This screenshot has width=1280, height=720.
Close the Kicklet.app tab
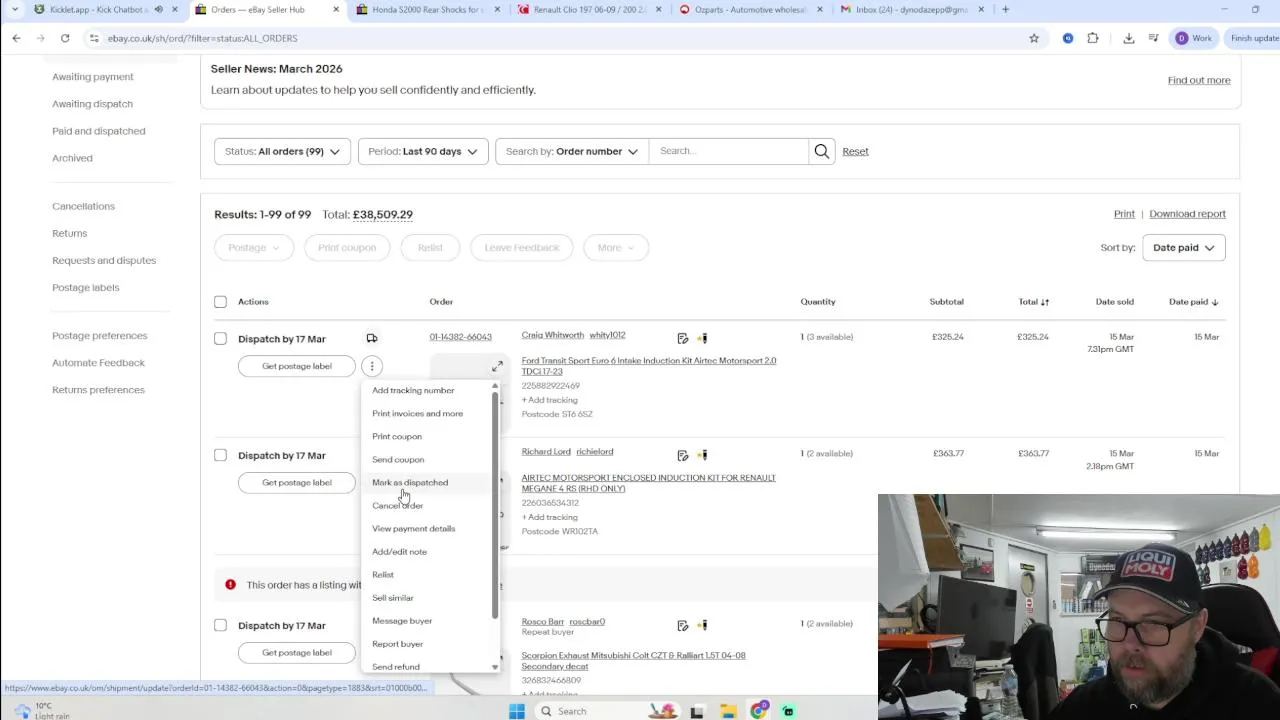pyautogui.click(x=175, y=9)
